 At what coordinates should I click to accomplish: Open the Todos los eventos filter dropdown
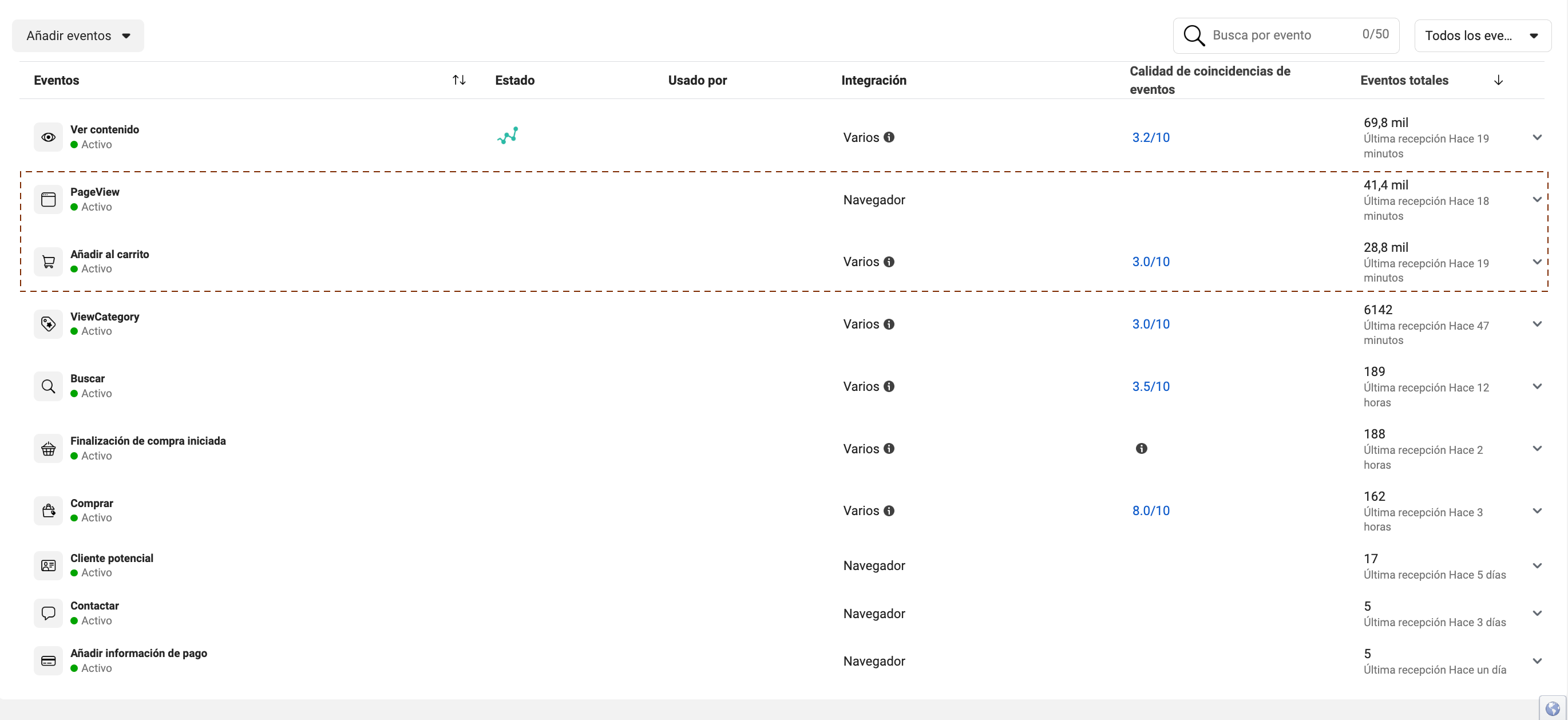point(1482,35)
